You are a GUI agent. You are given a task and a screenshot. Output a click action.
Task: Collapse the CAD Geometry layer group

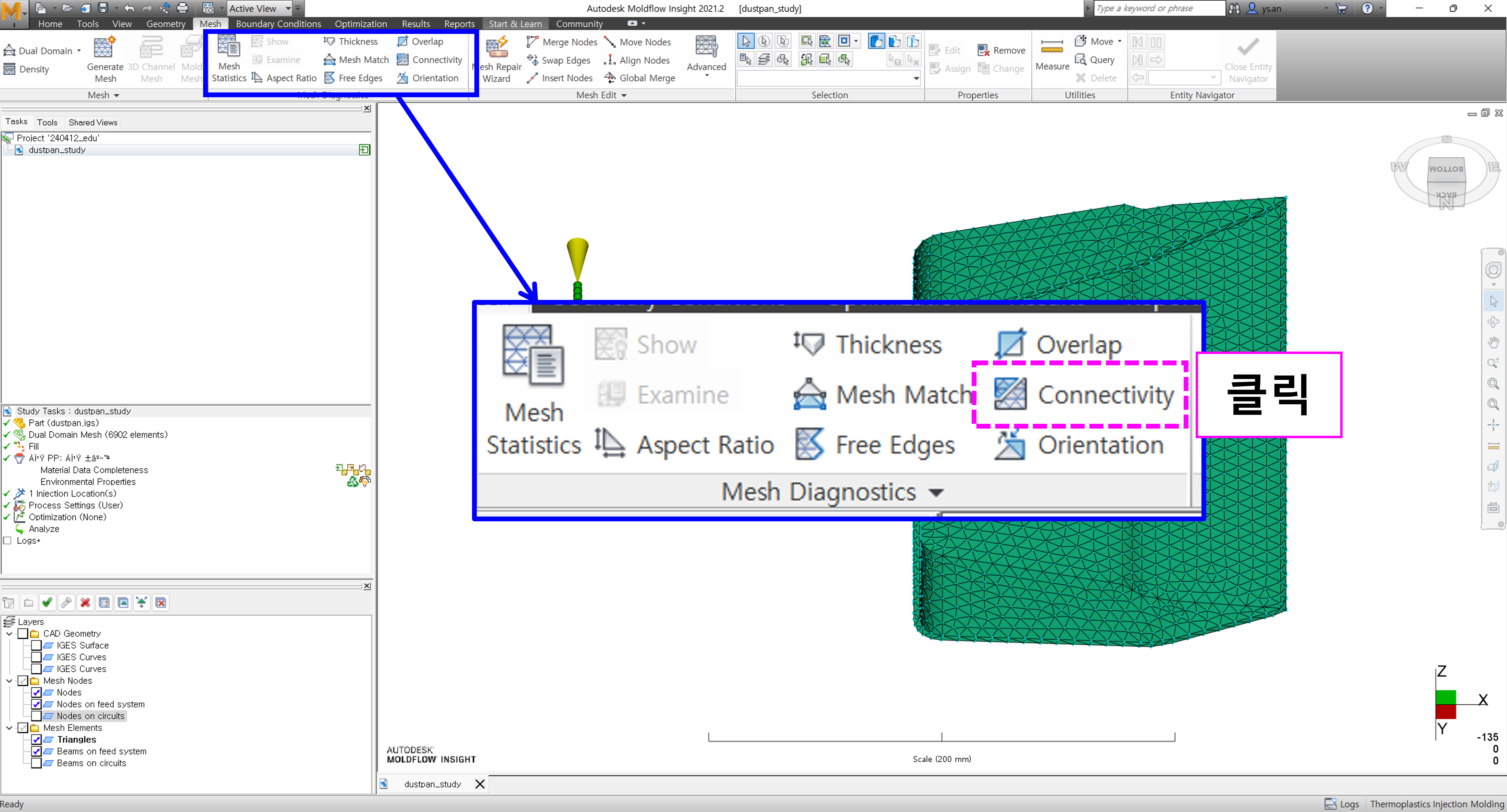pos(9,634)
